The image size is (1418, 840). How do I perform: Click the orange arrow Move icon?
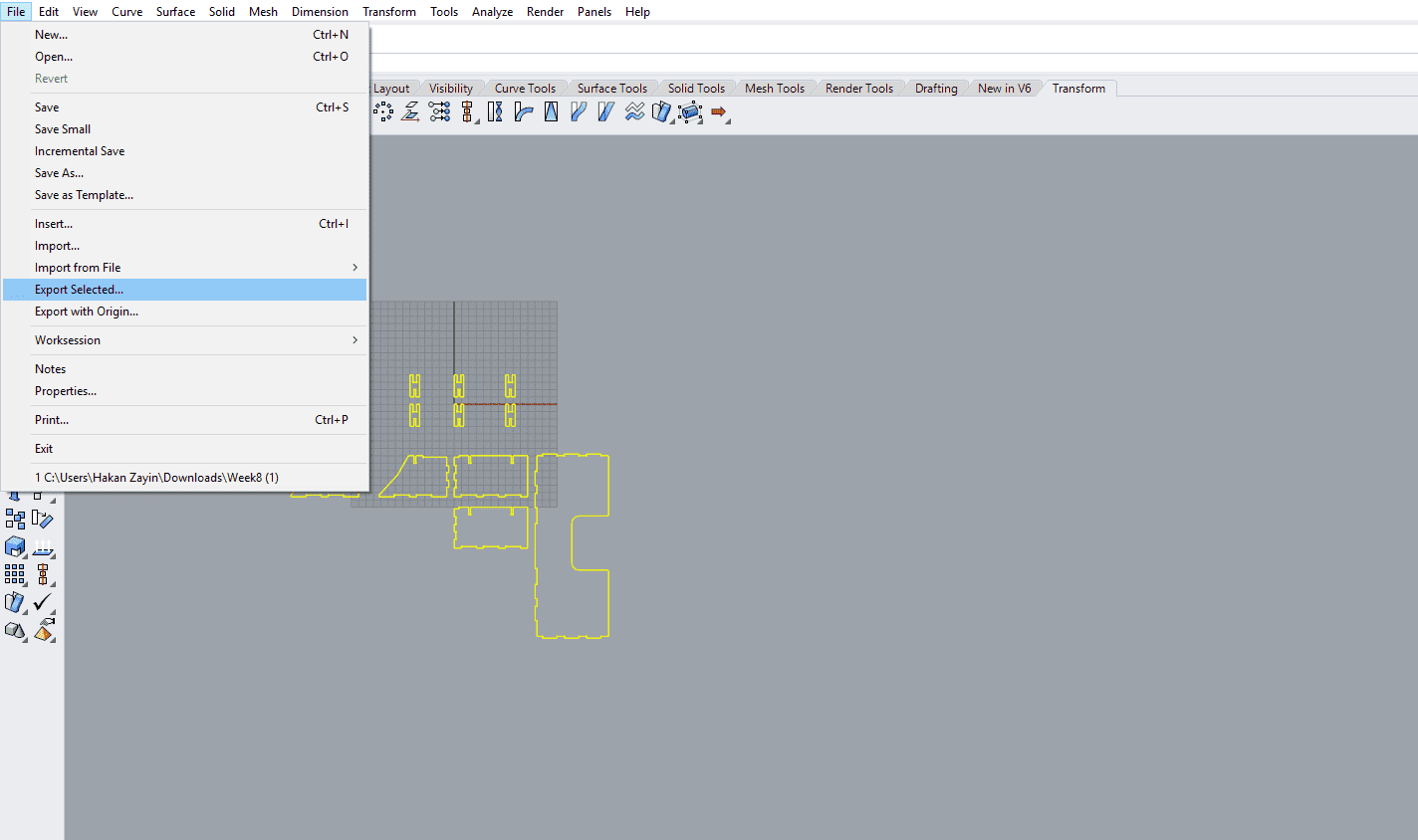coord(718,112)
